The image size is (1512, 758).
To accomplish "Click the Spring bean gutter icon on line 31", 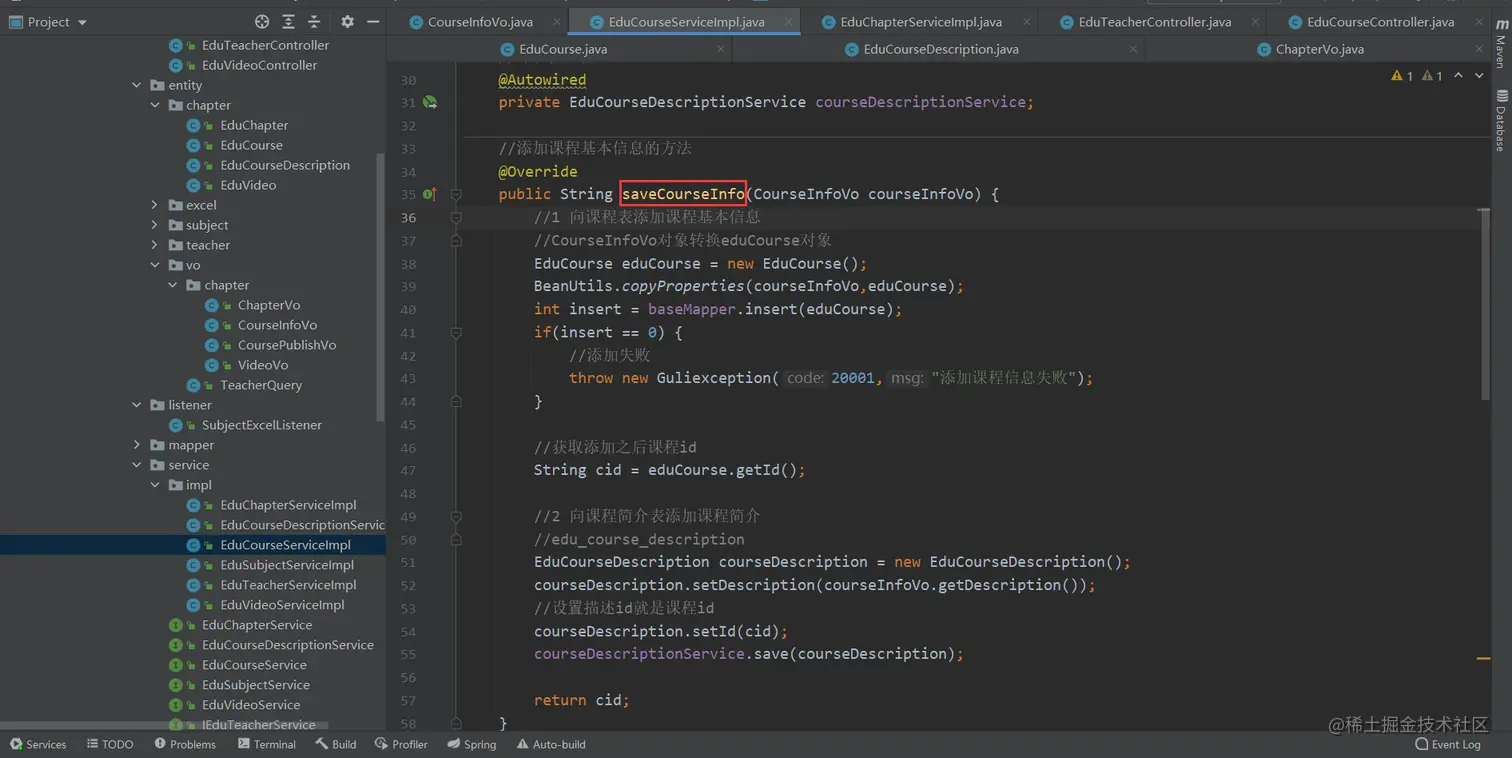I will pos(430,102).
